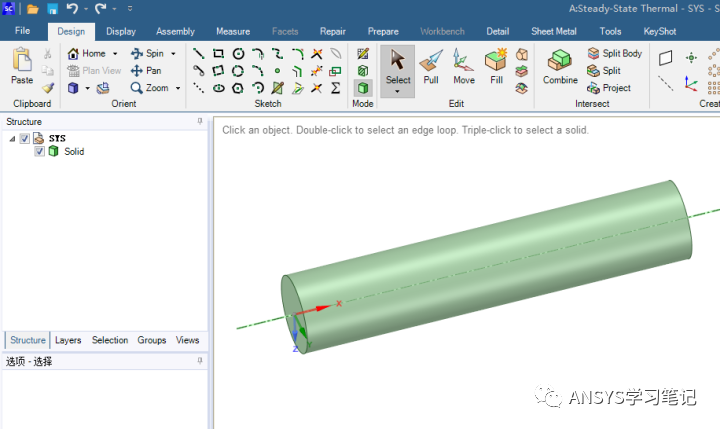
Task: Select the Pull tool
Action: (x=431, y=65)
